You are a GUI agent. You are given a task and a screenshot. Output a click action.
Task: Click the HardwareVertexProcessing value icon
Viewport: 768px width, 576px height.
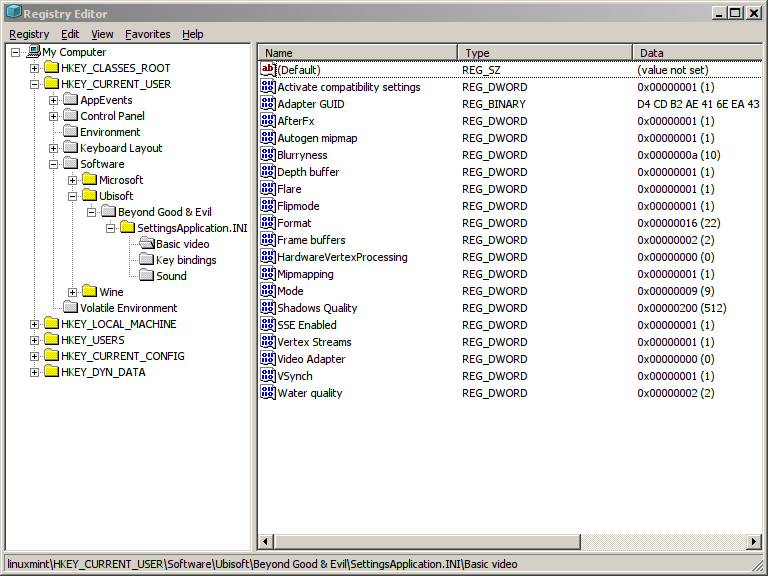[268, 257]
